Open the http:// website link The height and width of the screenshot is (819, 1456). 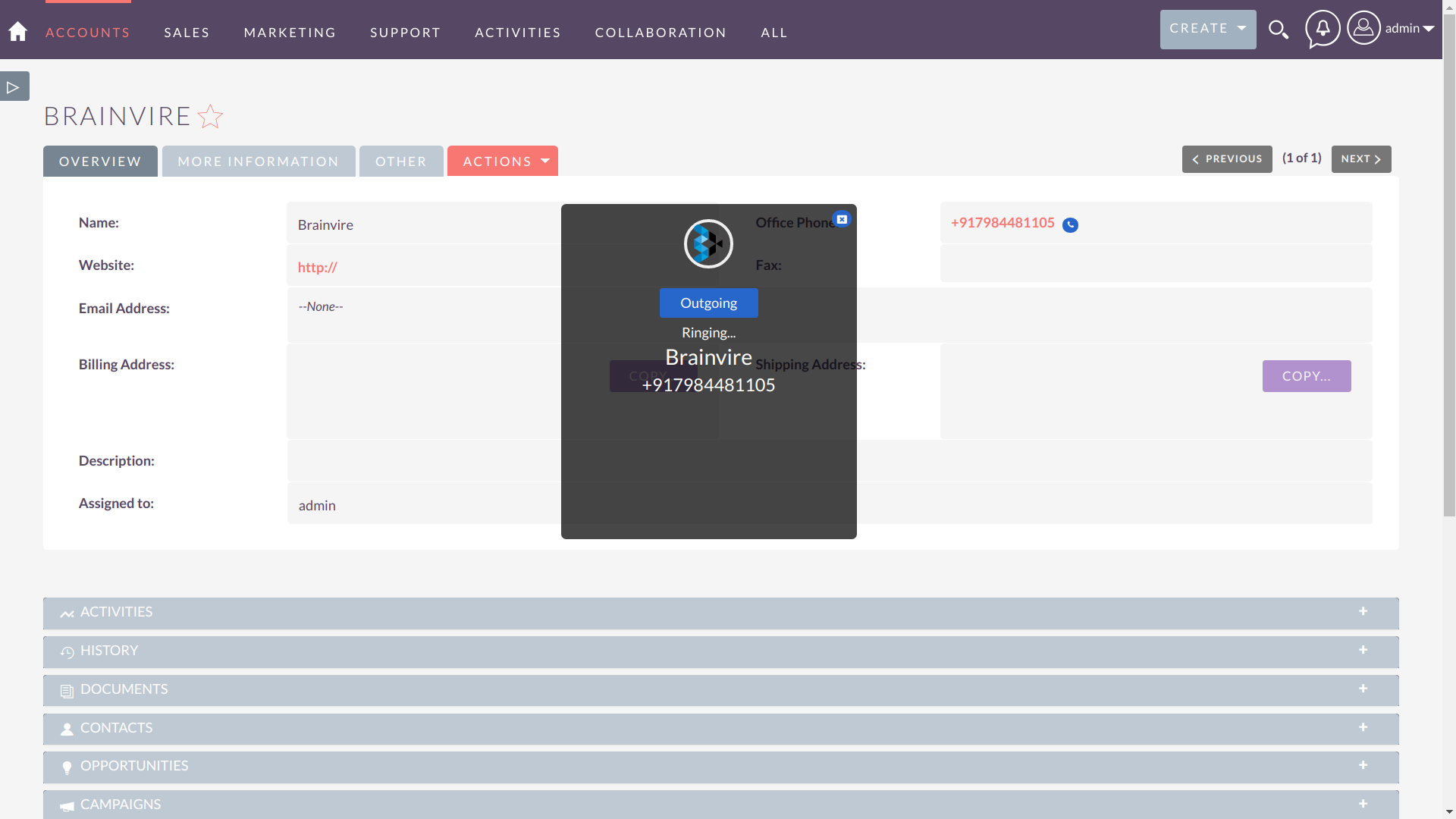[317, 267]
